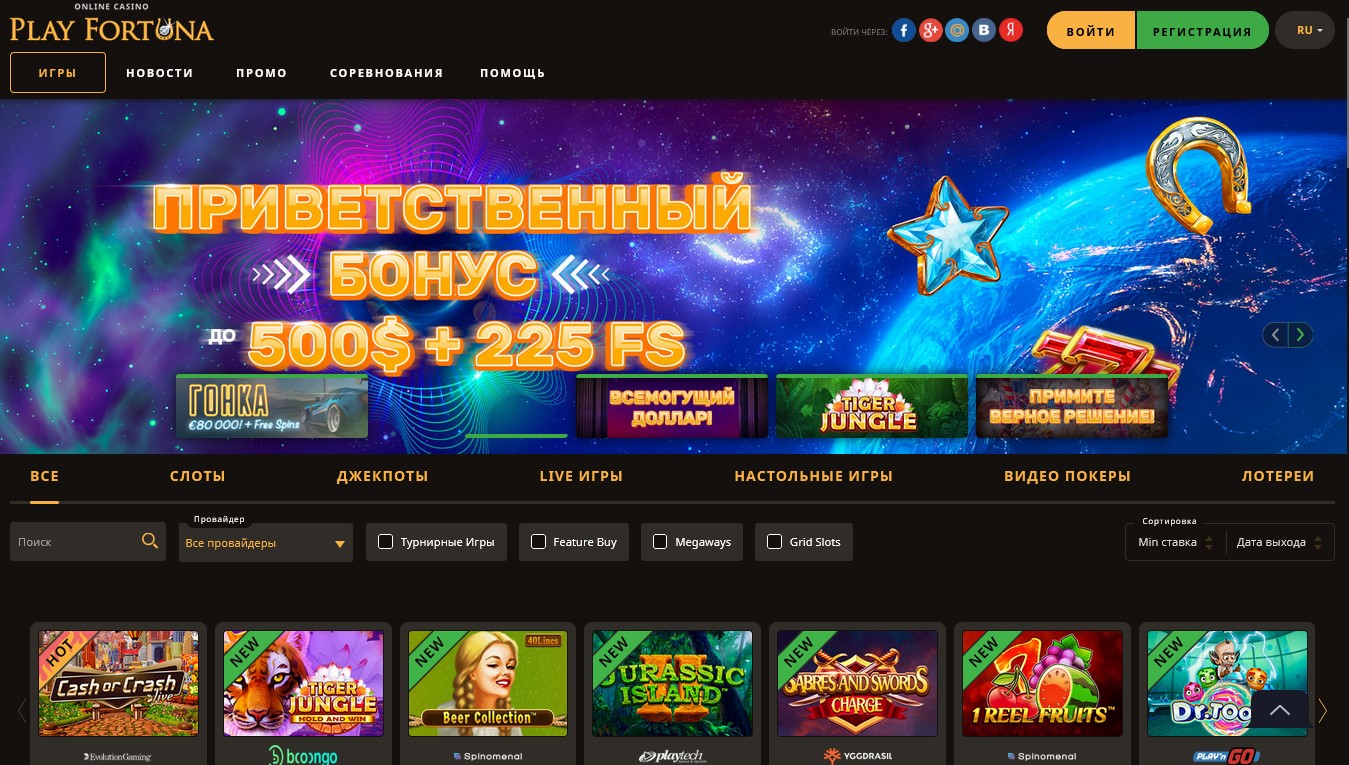
Task: Log in via the Facebook icon
Action: click(x=904, y=31)
